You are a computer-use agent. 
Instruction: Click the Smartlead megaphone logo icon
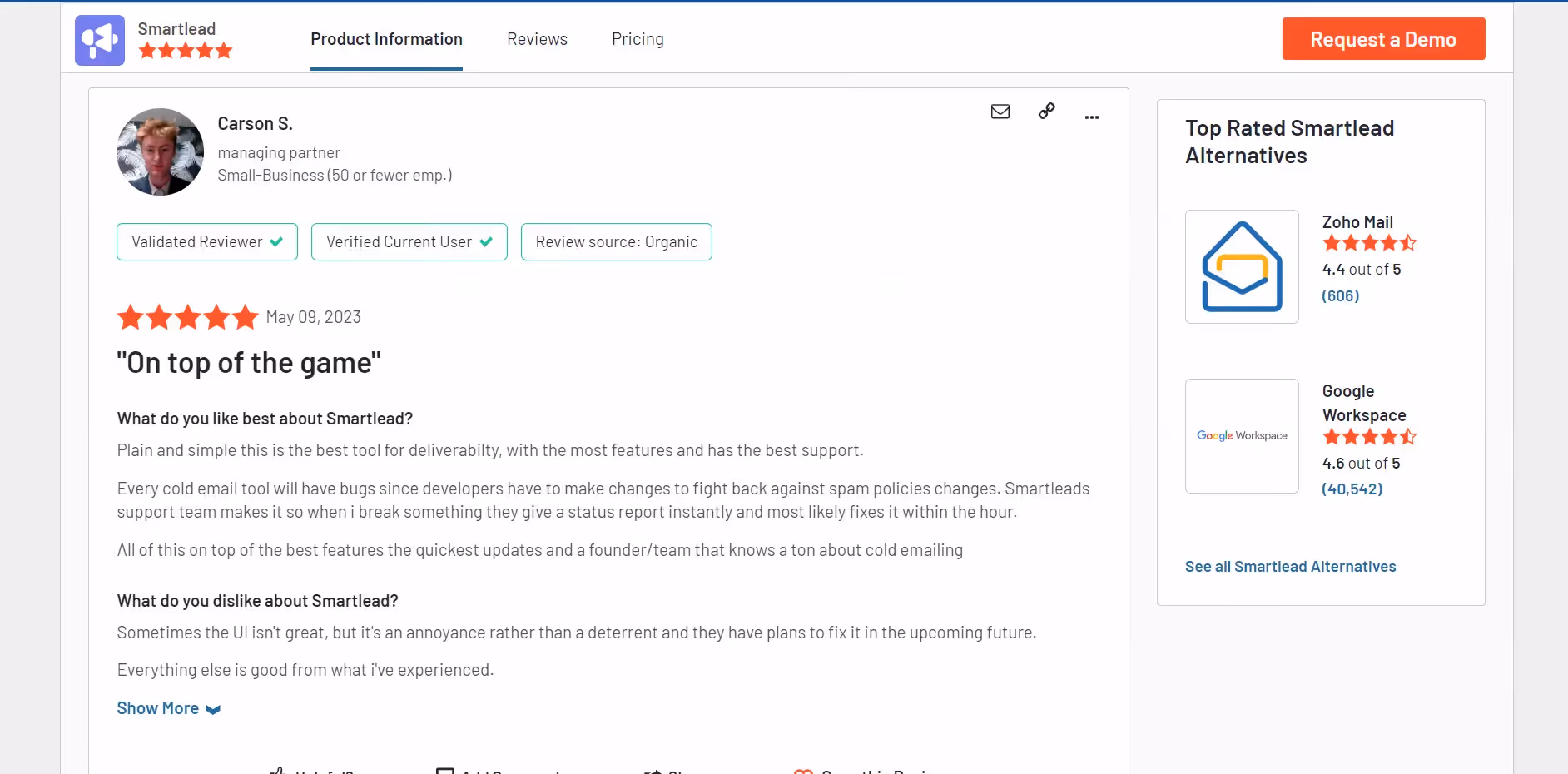tap(100, 40)
